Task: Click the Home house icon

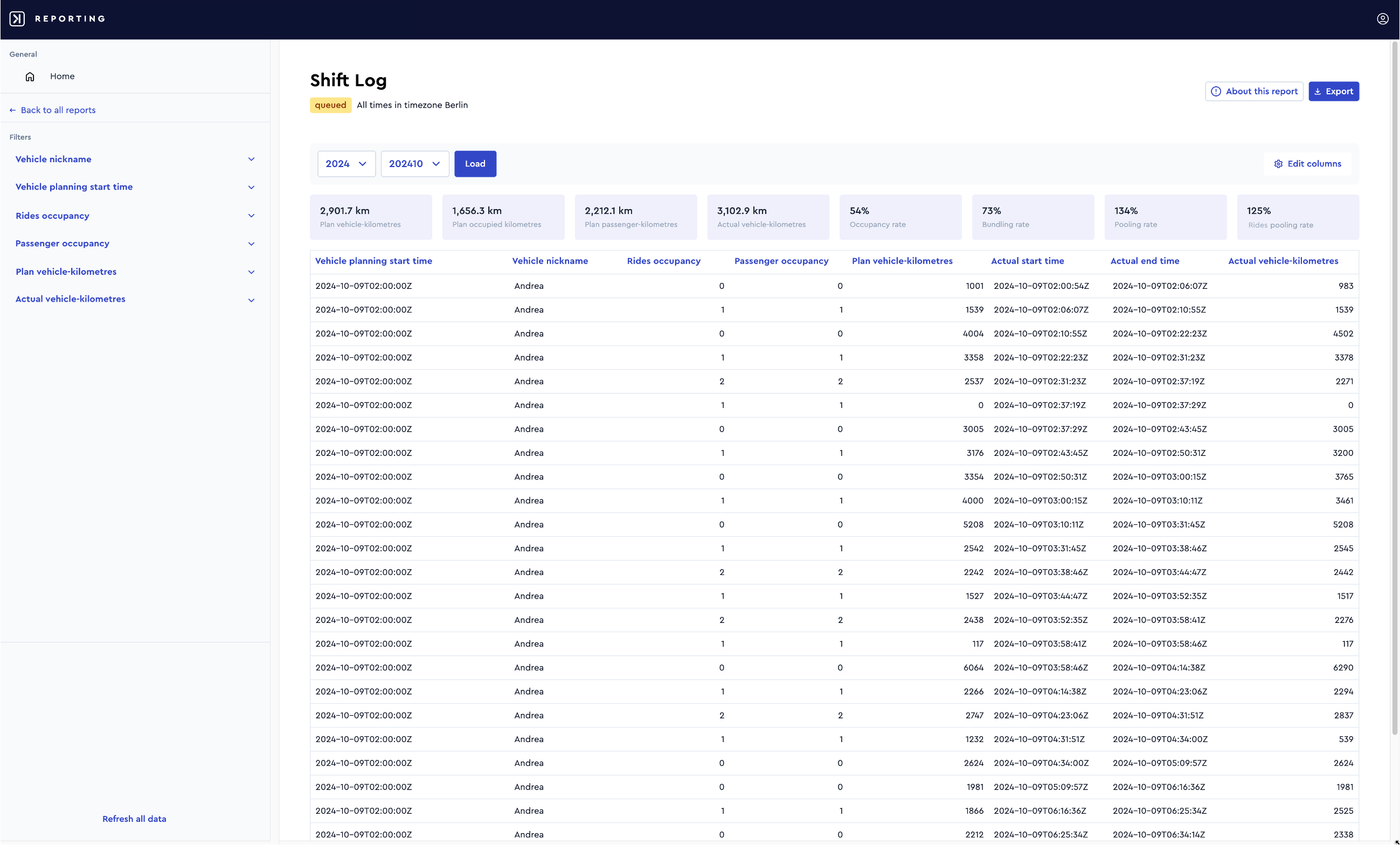Action: (x=30, y=76)
